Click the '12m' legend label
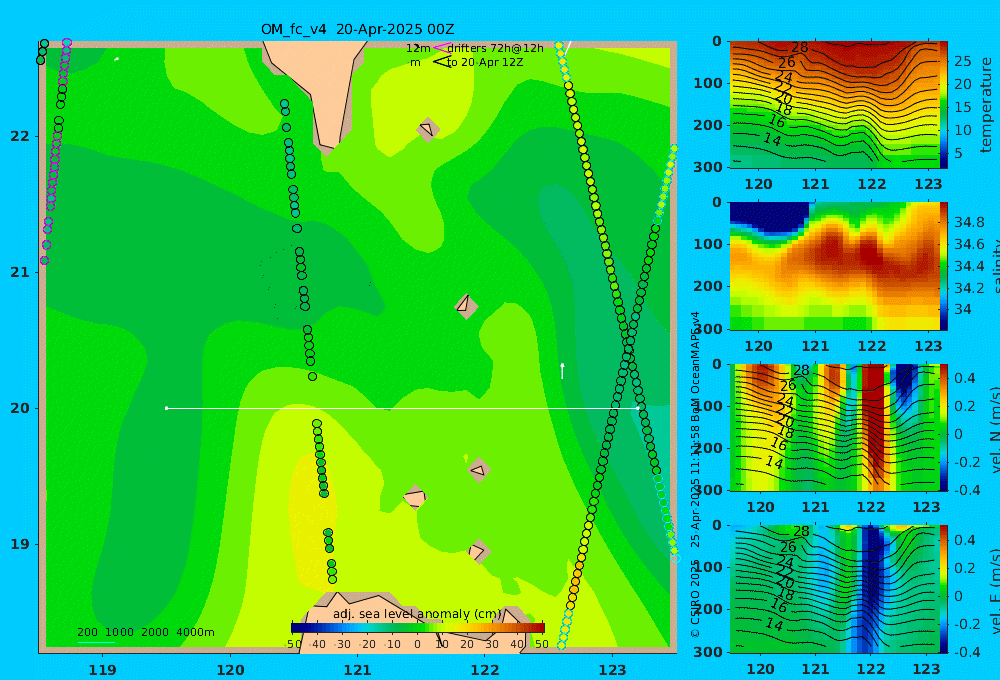The width and height of the screenshot is (1000, 680). [418, 48]
